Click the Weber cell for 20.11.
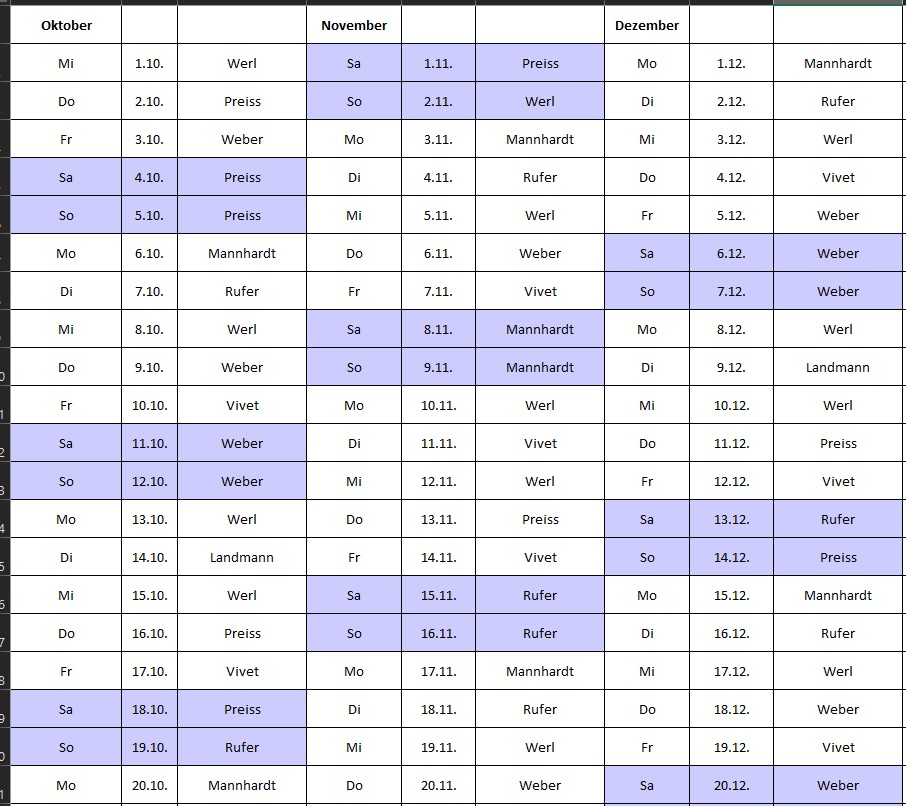The width and height of the screenshot is (906, 806). point(540,785)
